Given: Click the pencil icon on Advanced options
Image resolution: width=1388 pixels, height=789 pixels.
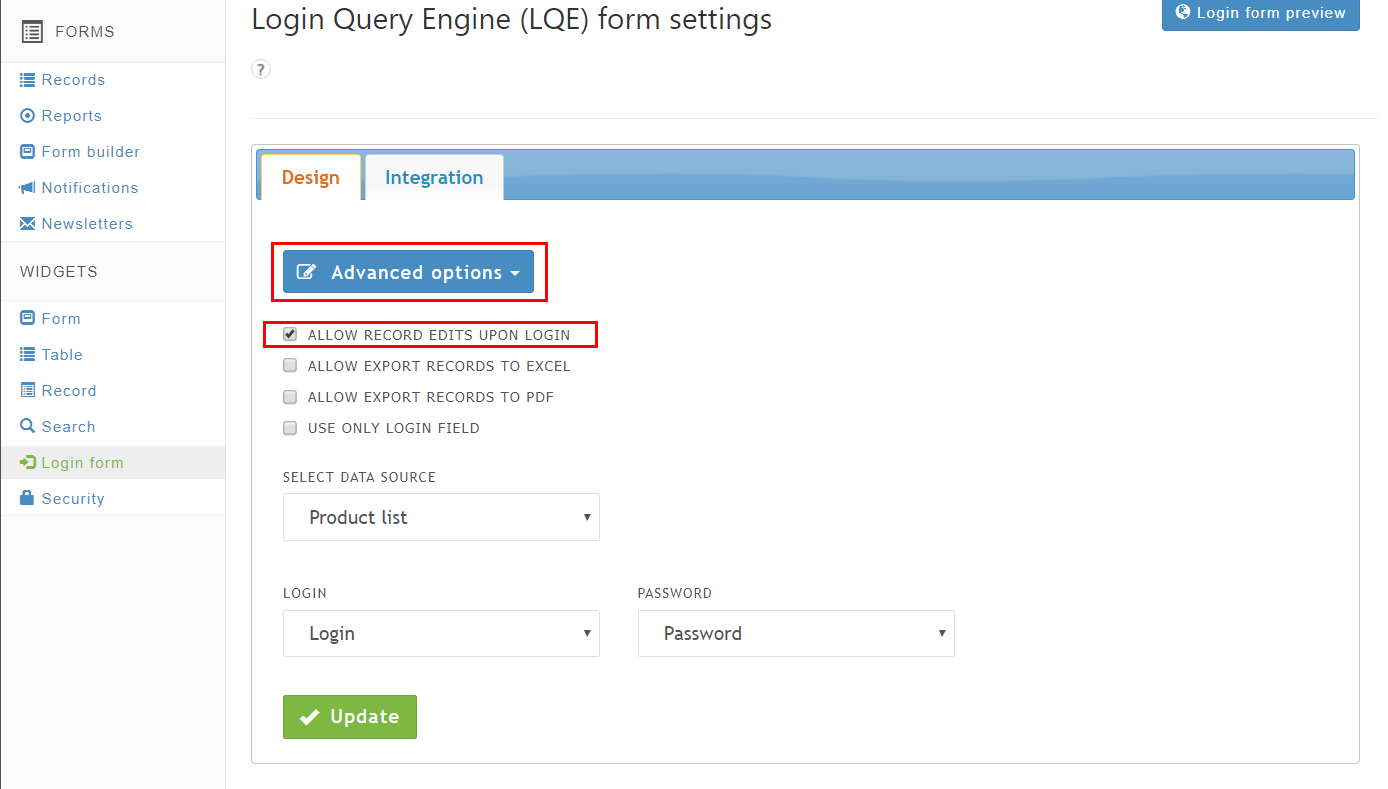Looking at the screenshot, I should 307,272.
